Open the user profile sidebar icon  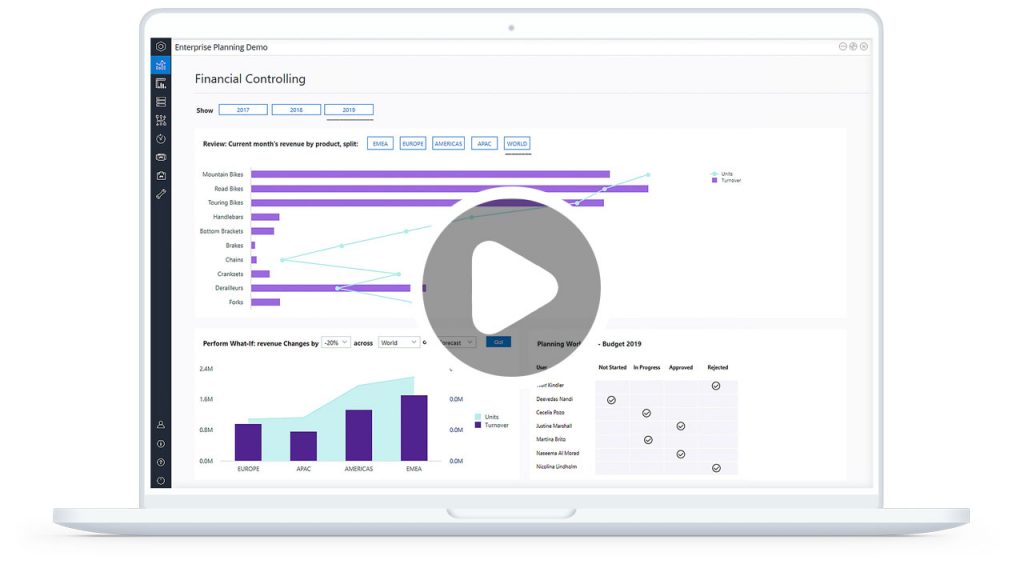[x=161, y=424]
